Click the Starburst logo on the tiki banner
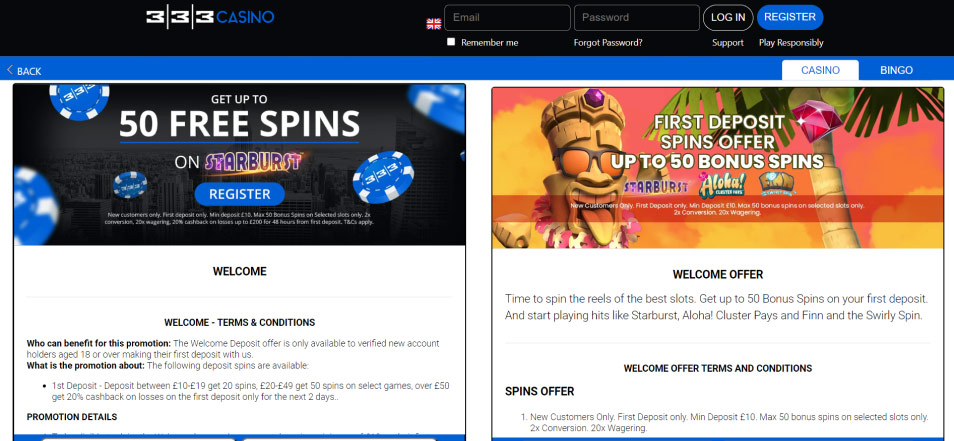The height and width of the screenshot is (441, 954). [x=656, y=186]
